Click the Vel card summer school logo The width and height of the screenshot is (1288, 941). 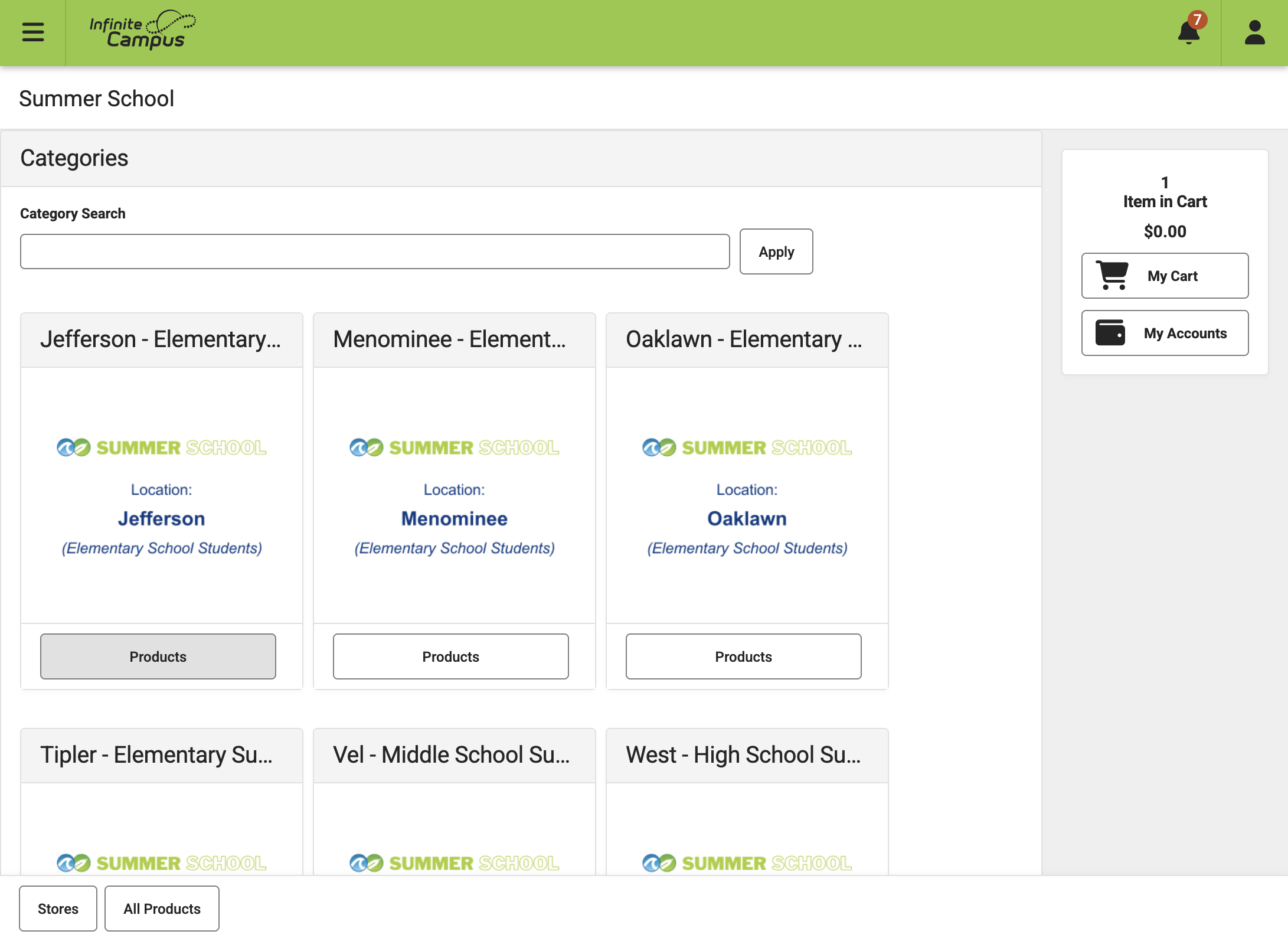[455, 863]
